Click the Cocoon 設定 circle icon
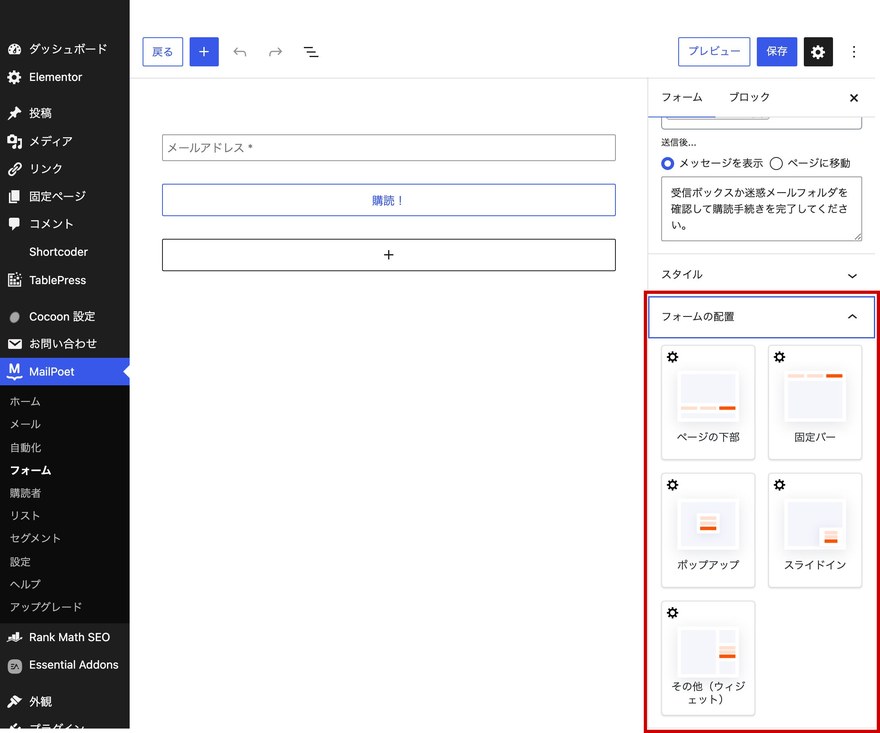Viewport: 880px width, 733px height. 15,317
